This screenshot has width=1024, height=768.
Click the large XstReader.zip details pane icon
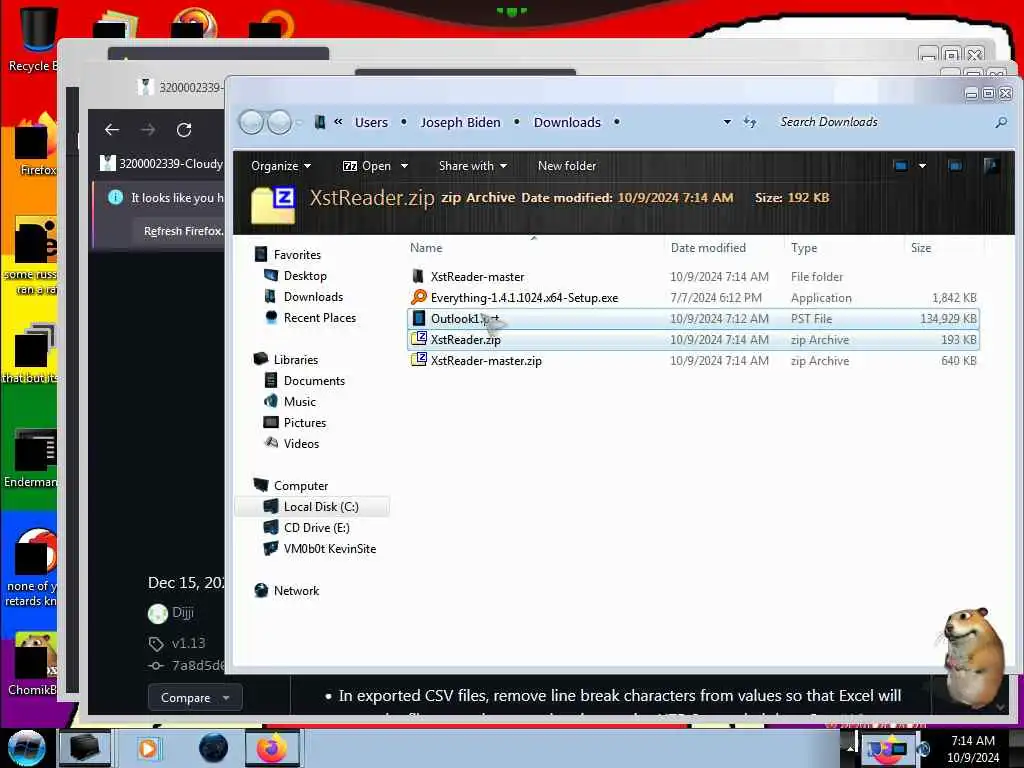pos(274,205)
